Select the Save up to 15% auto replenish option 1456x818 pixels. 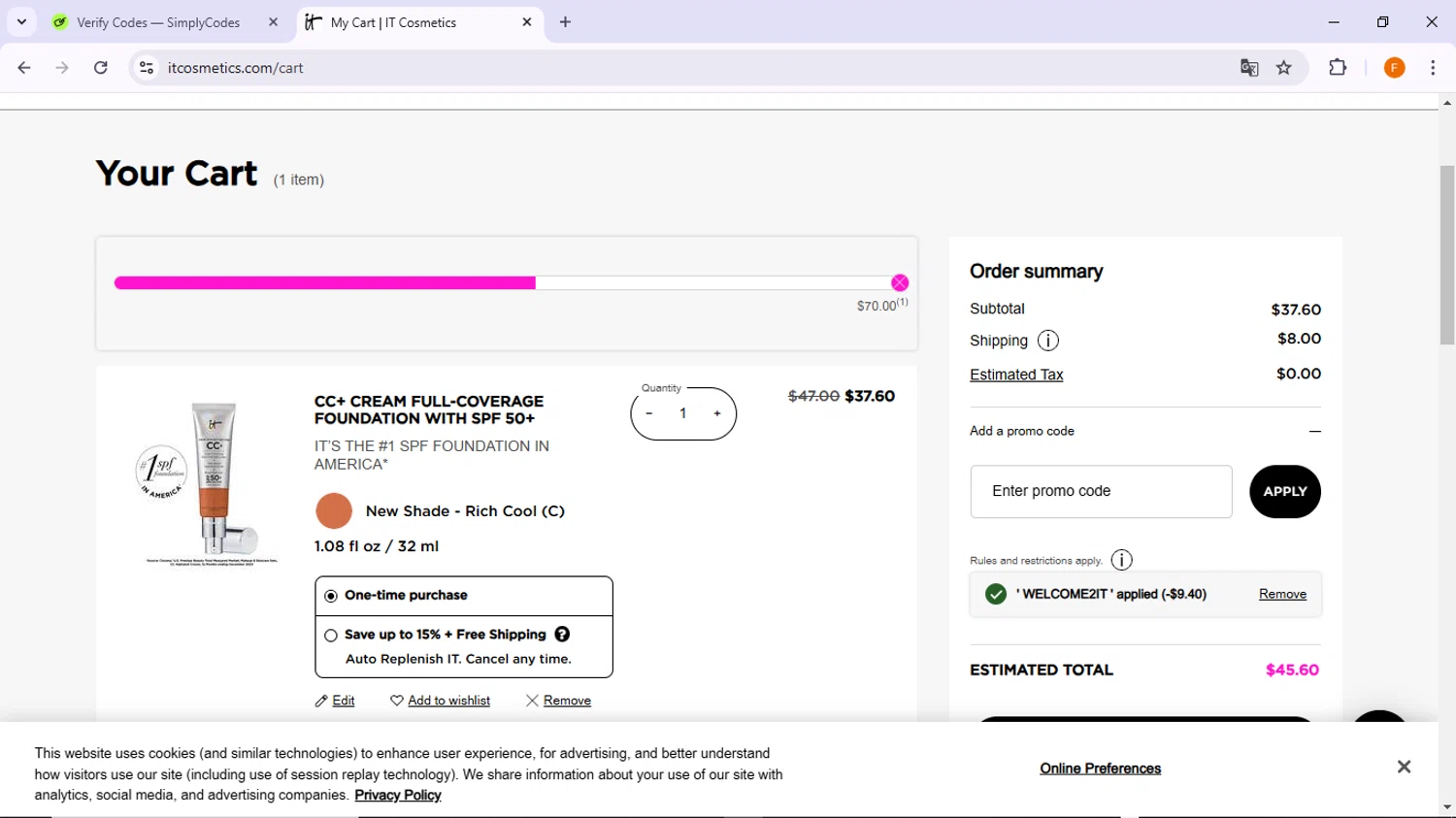[x=331, y=636]
